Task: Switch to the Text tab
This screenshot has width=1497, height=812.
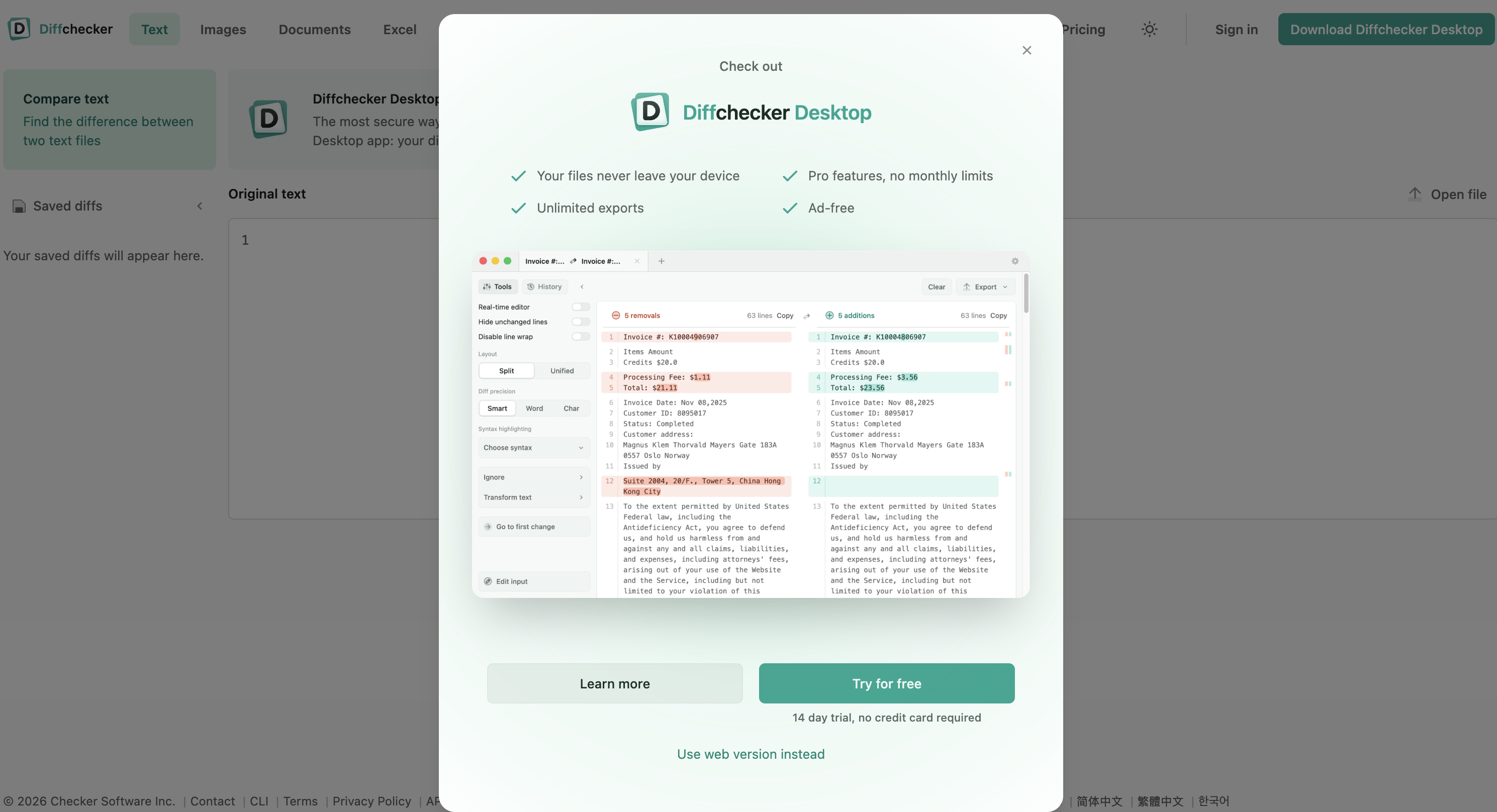Action: tap(155, 29)
